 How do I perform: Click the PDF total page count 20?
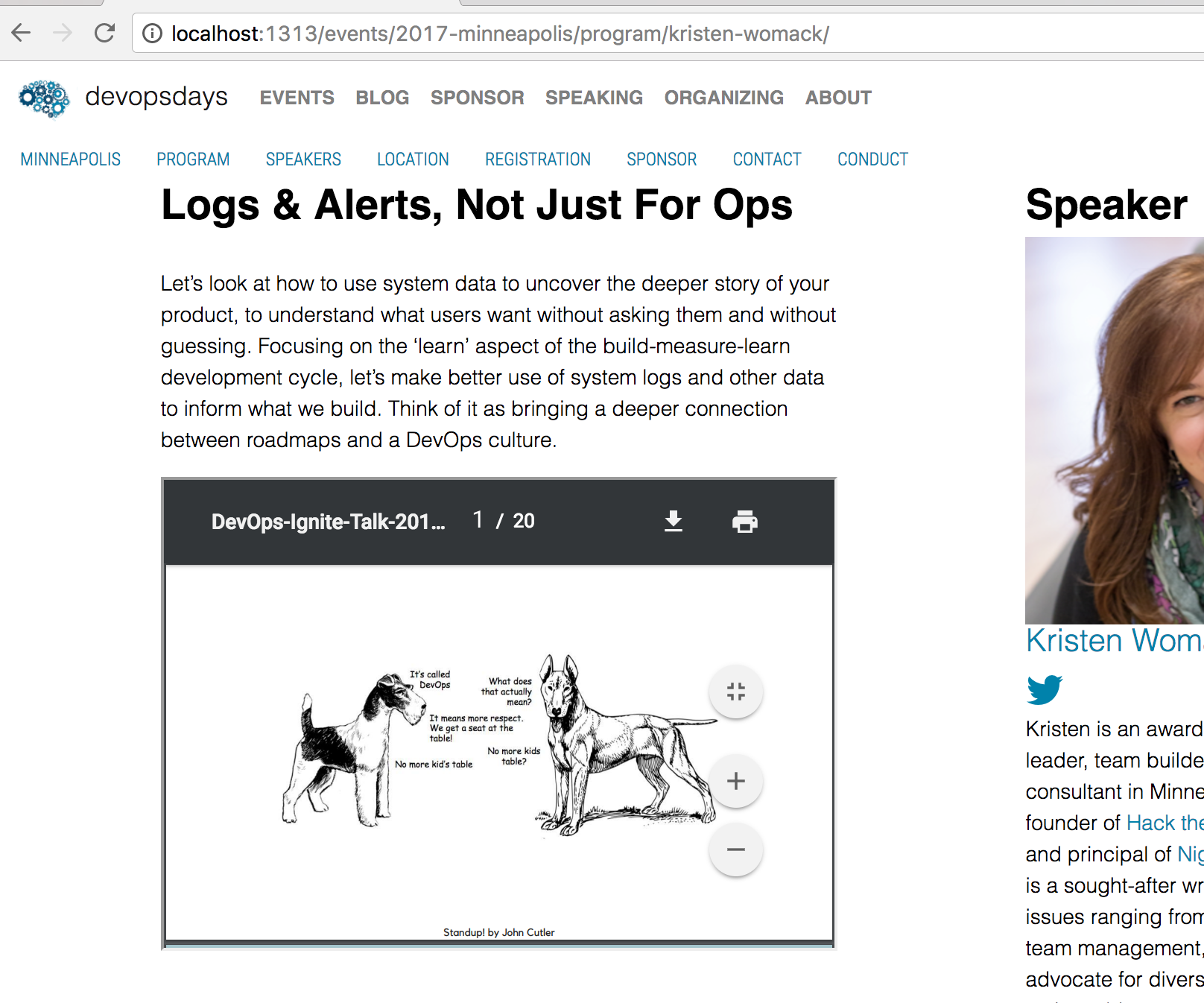click(524, 521)
